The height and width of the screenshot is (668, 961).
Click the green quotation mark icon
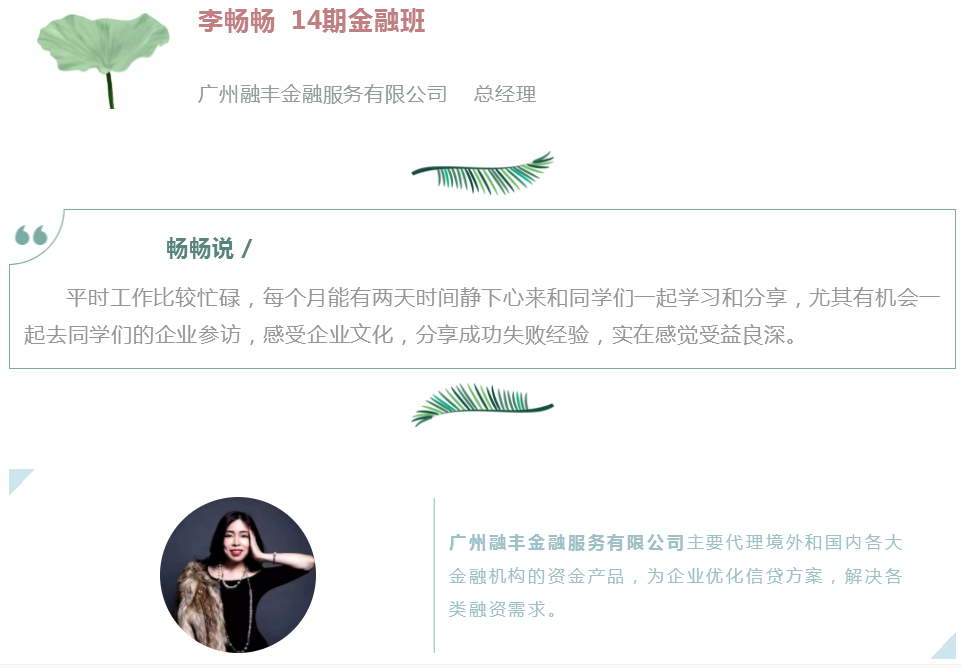tap(31, 235)
